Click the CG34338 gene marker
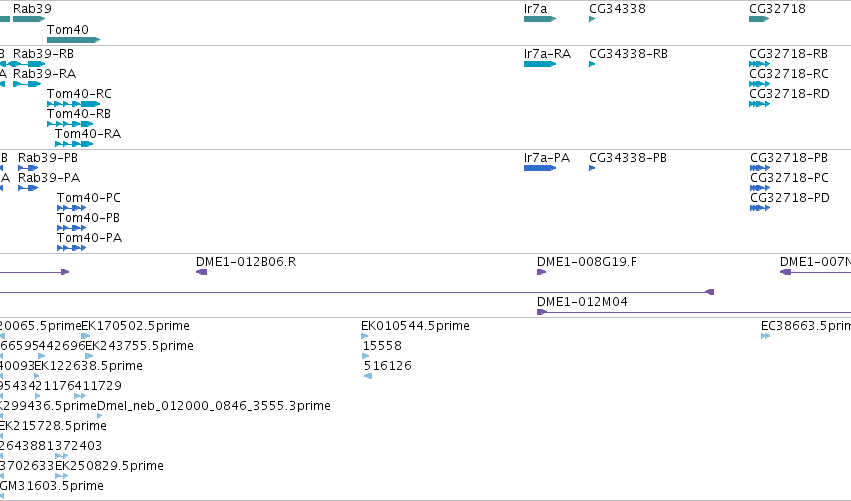The image size is (851, 501). [x=592, y=19]
